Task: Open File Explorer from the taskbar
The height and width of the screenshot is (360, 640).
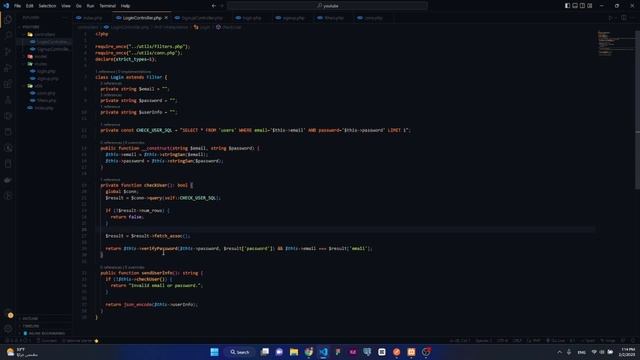Action: [294, 352]
